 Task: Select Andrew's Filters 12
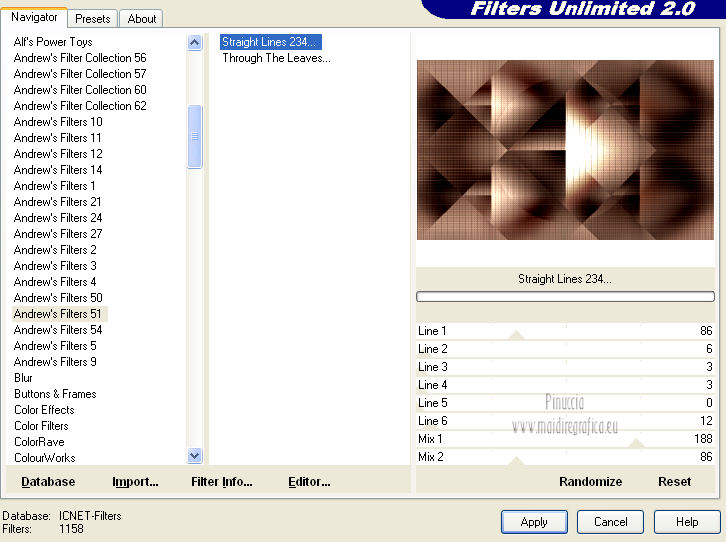click(x=58, y=154)
